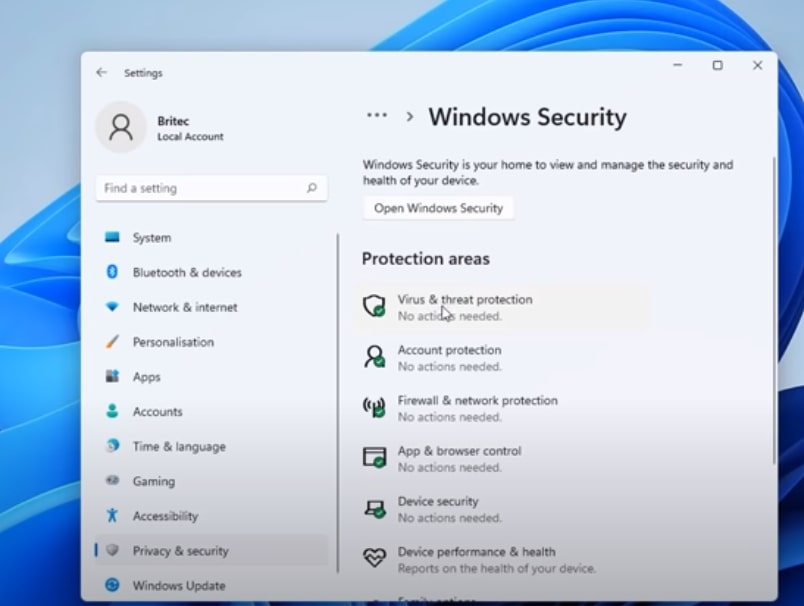
Task: Click the Firewall & network protection icon
Action: coord(374,408)
